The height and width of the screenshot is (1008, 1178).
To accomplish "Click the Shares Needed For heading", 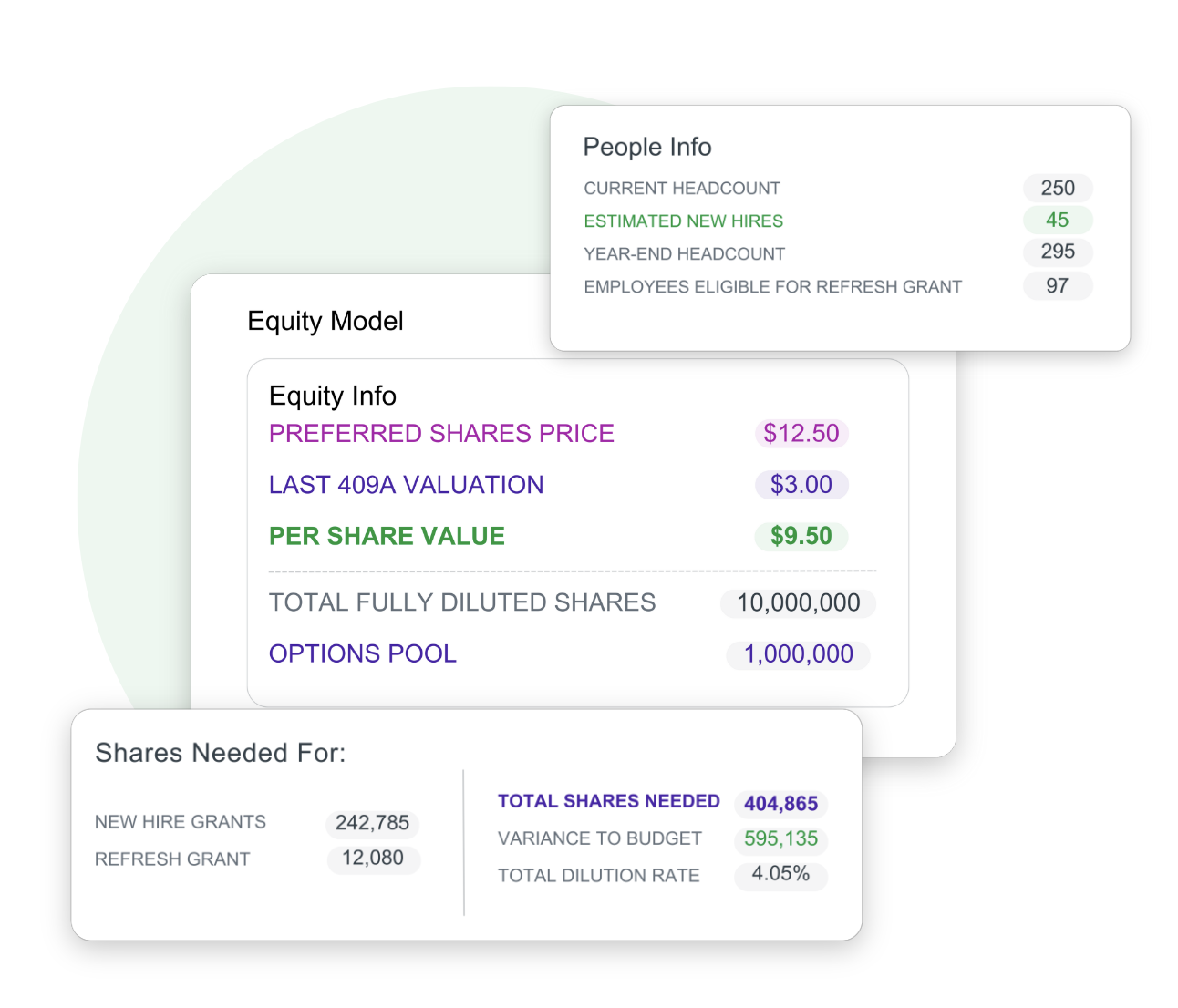I will [221, 753].
